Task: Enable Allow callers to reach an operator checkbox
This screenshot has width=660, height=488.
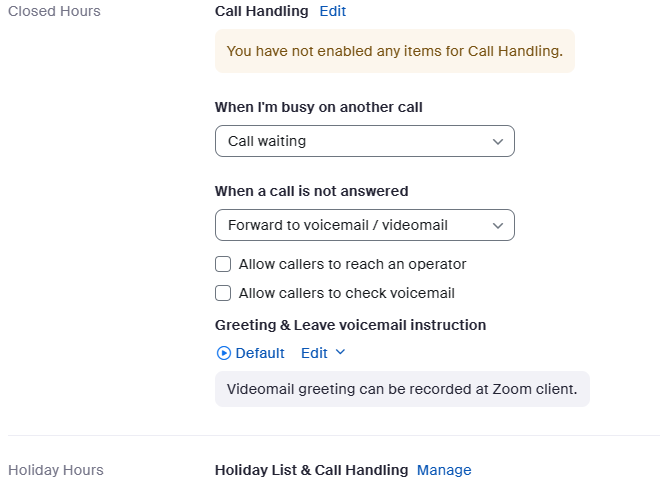Action: [x=223, y=265]
